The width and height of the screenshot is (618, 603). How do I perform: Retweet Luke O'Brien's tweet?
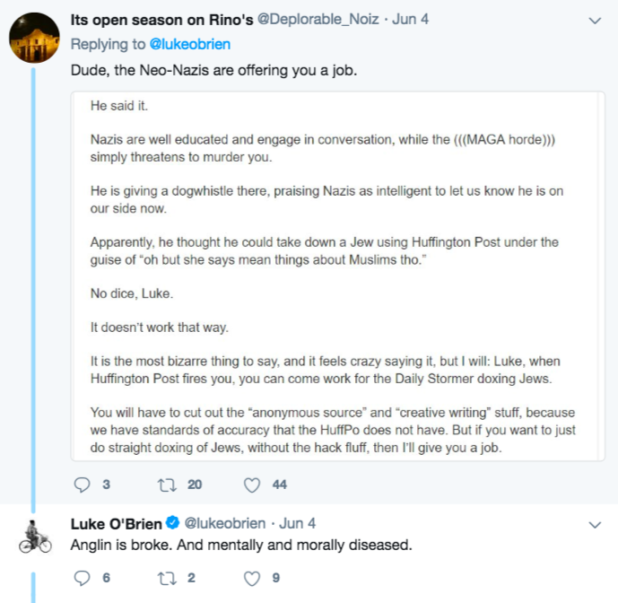tap(167, 578)
